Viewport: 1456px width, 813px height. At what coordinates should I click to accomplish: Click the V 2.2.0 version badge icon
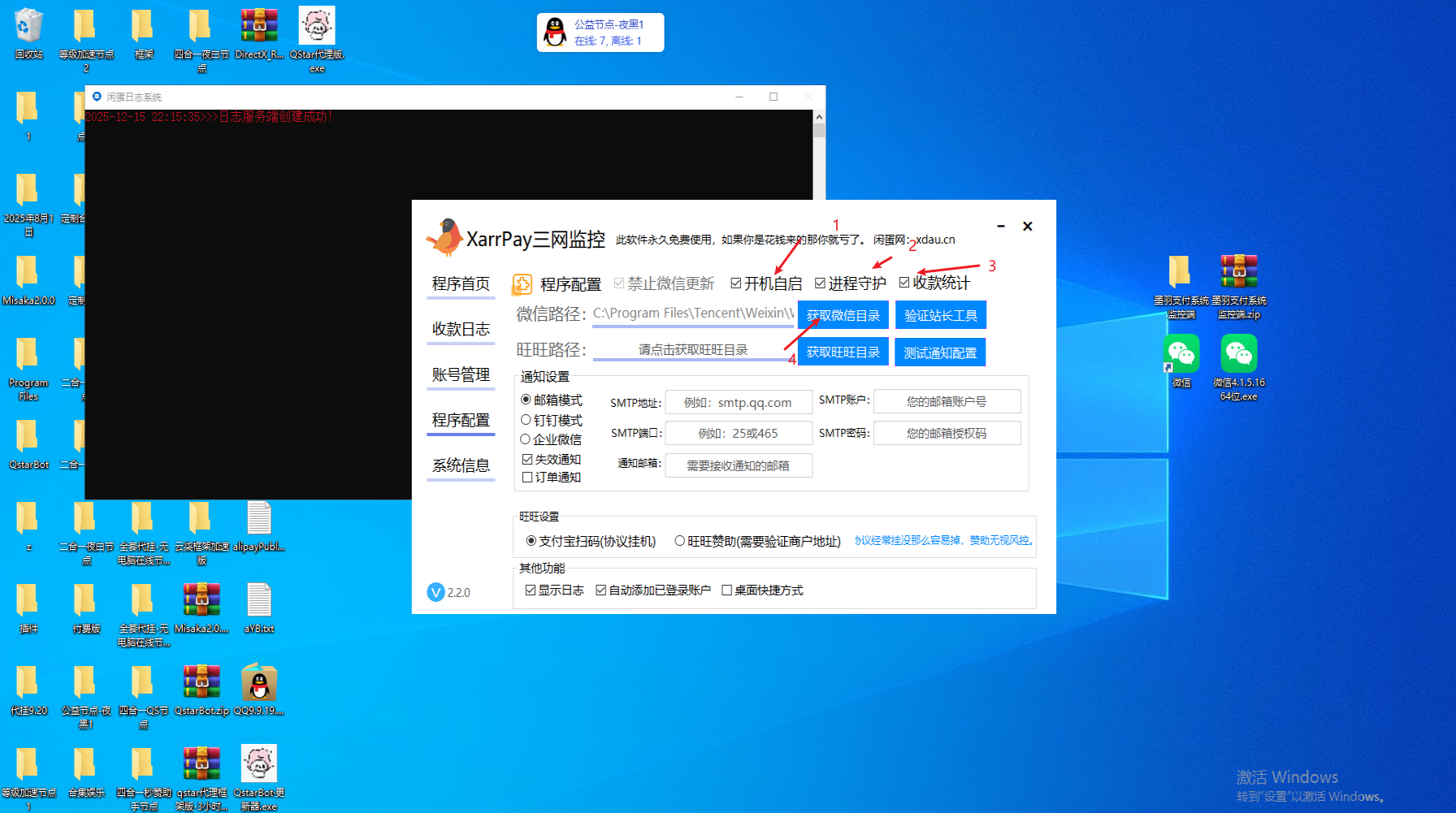(x=435, y=592)
